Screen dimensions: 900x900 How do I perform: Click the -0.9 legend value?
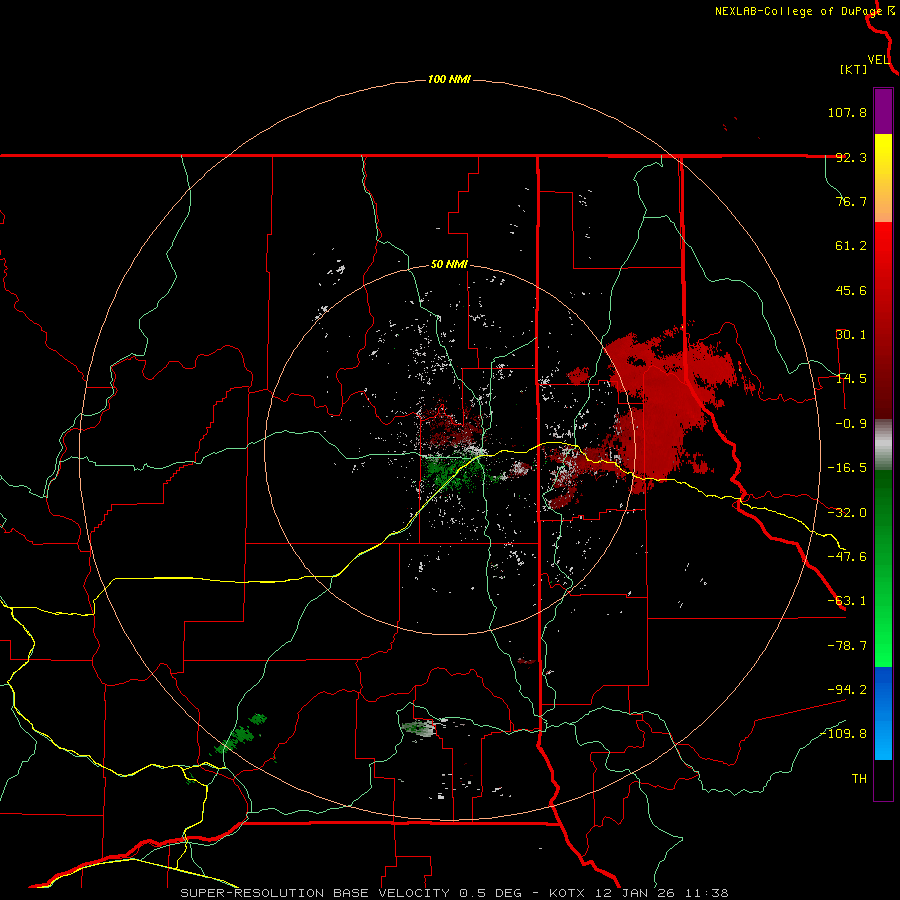point(851,424)
